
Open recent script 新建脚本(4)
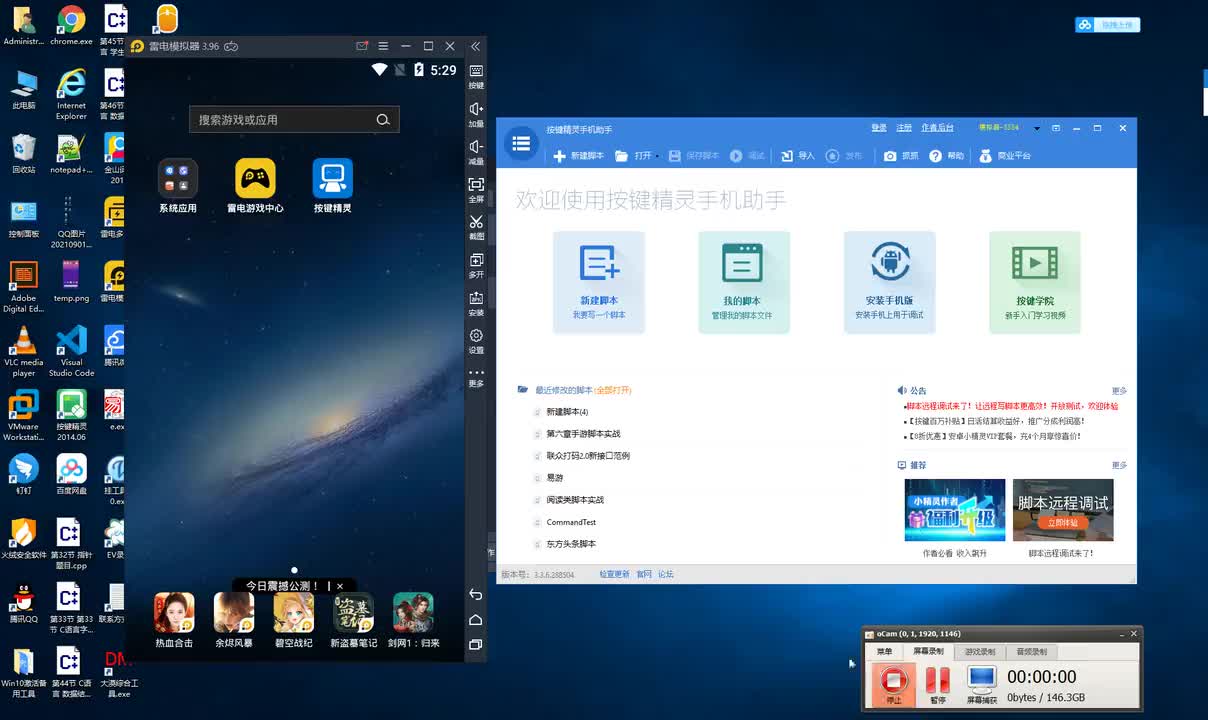tap(567, 412)
